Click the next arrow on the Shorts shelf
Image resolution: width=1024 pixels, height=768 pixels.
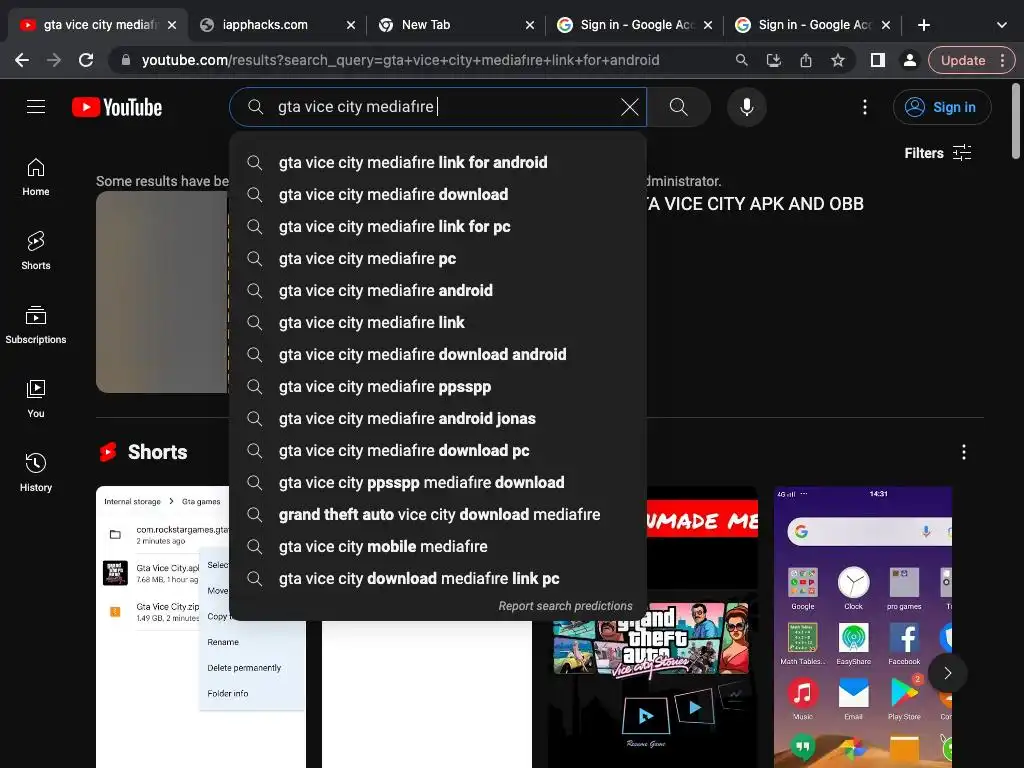(x=948, y=673)
